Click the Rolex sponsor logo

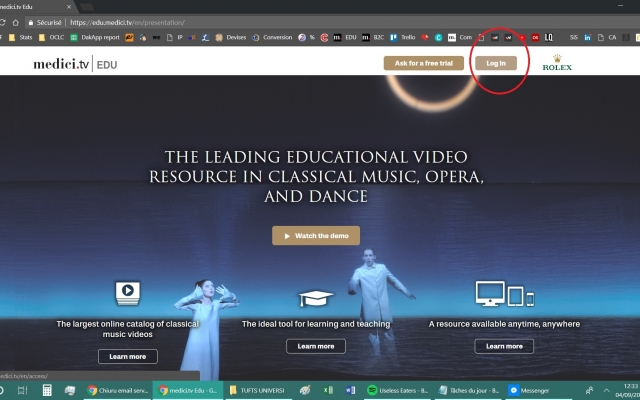click(556, 63)
